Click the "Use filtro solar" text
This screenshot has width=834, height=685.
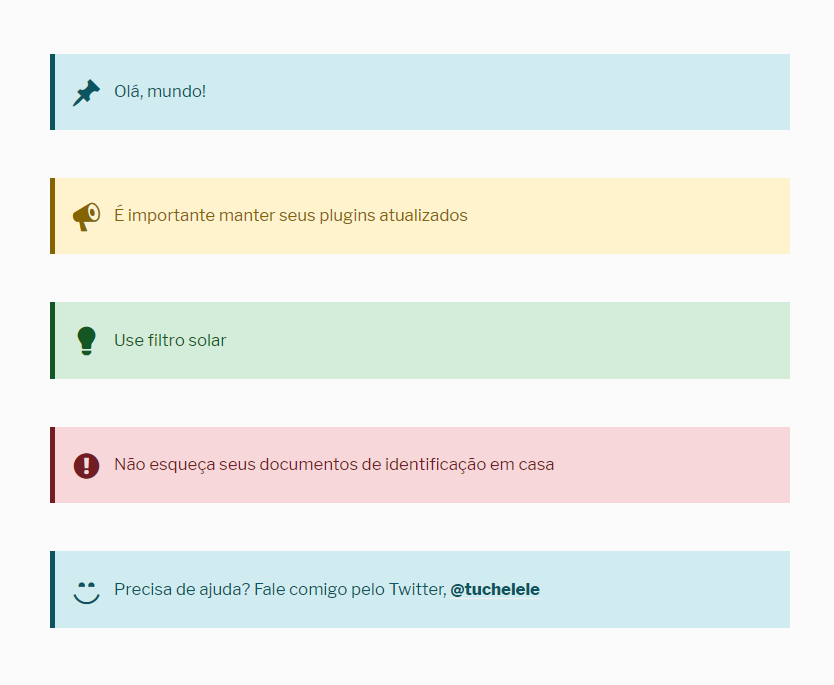170,340
